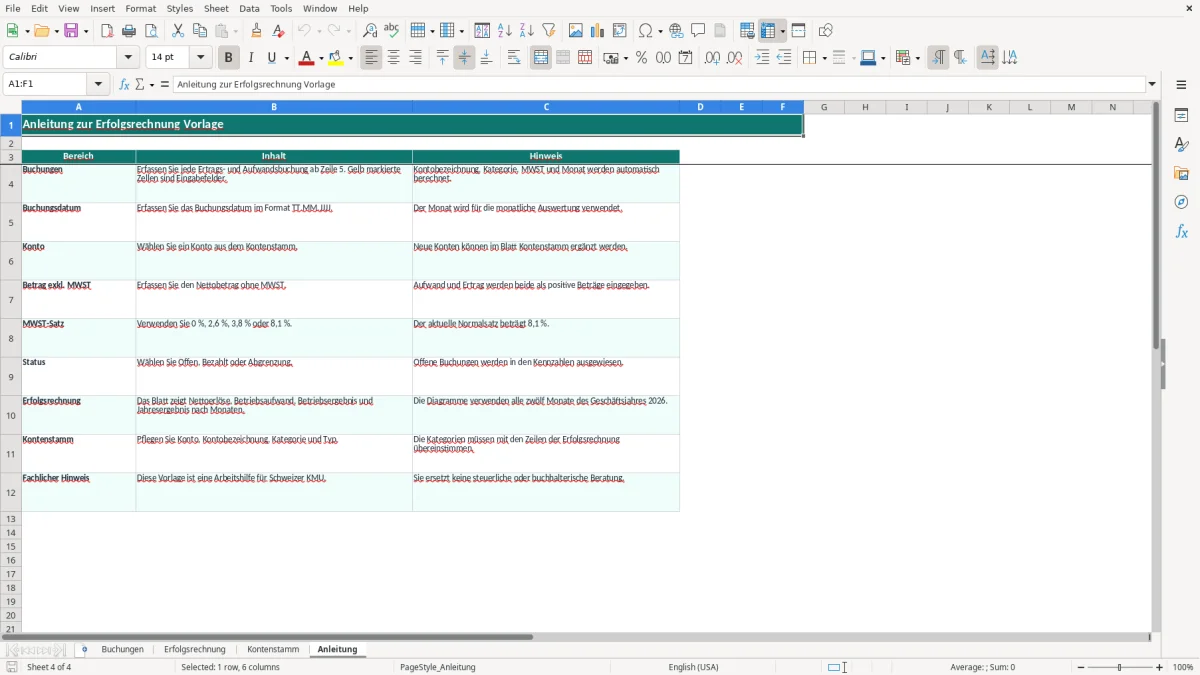The height and width of the screenshot is (675, 1200).
Task: Toggle Wrap Text
Action: 513,58
